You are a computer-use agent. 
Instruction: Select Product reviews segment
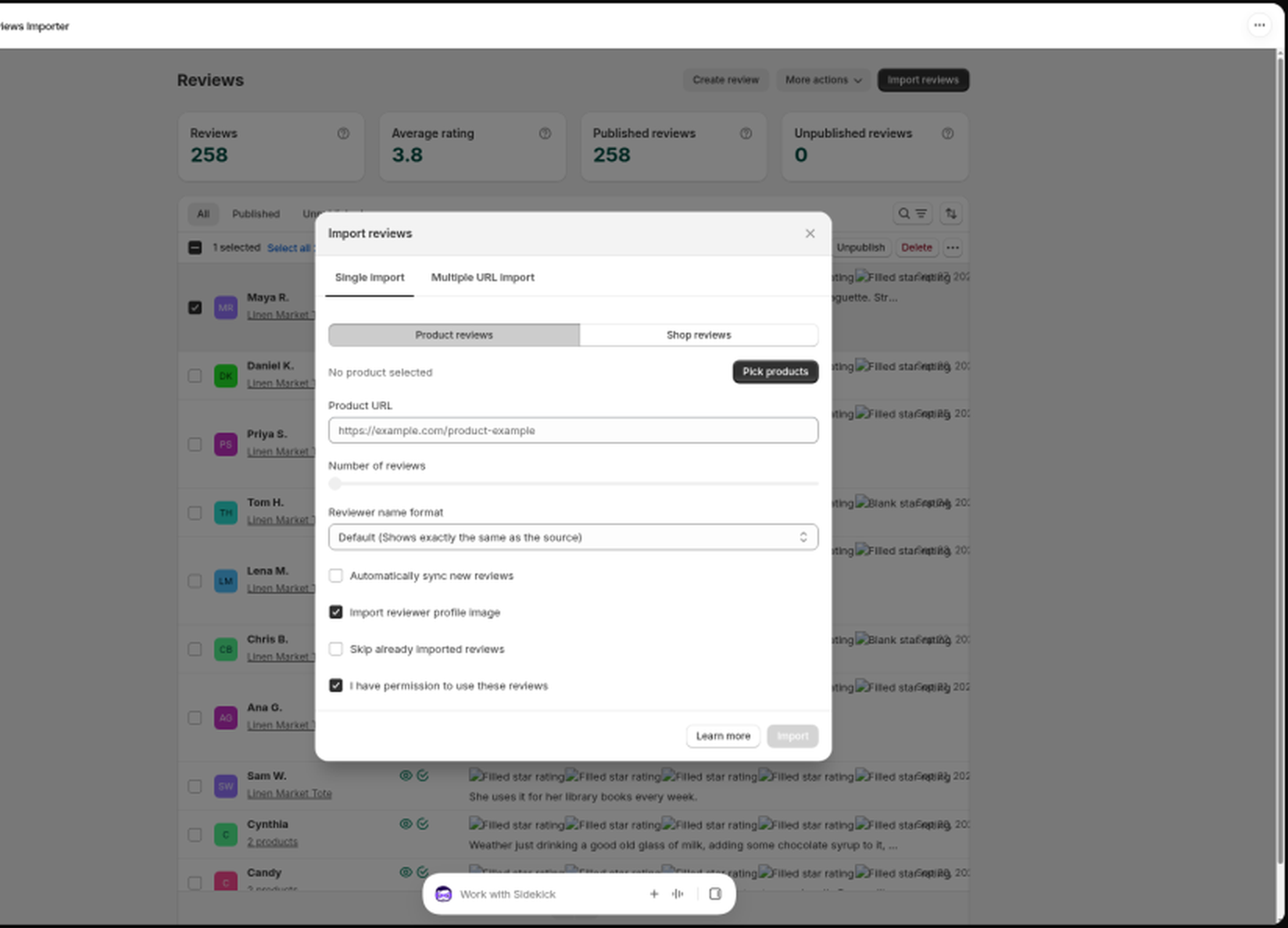(454, 335)
